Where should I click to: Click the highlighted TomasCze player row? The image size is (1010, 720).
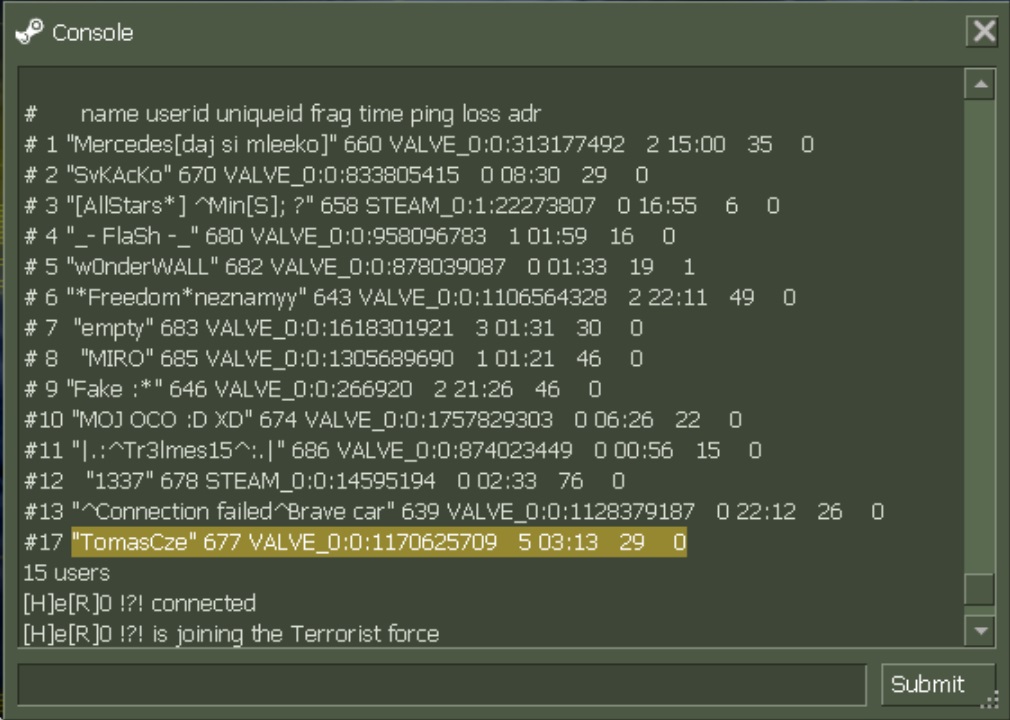(378, 542)
